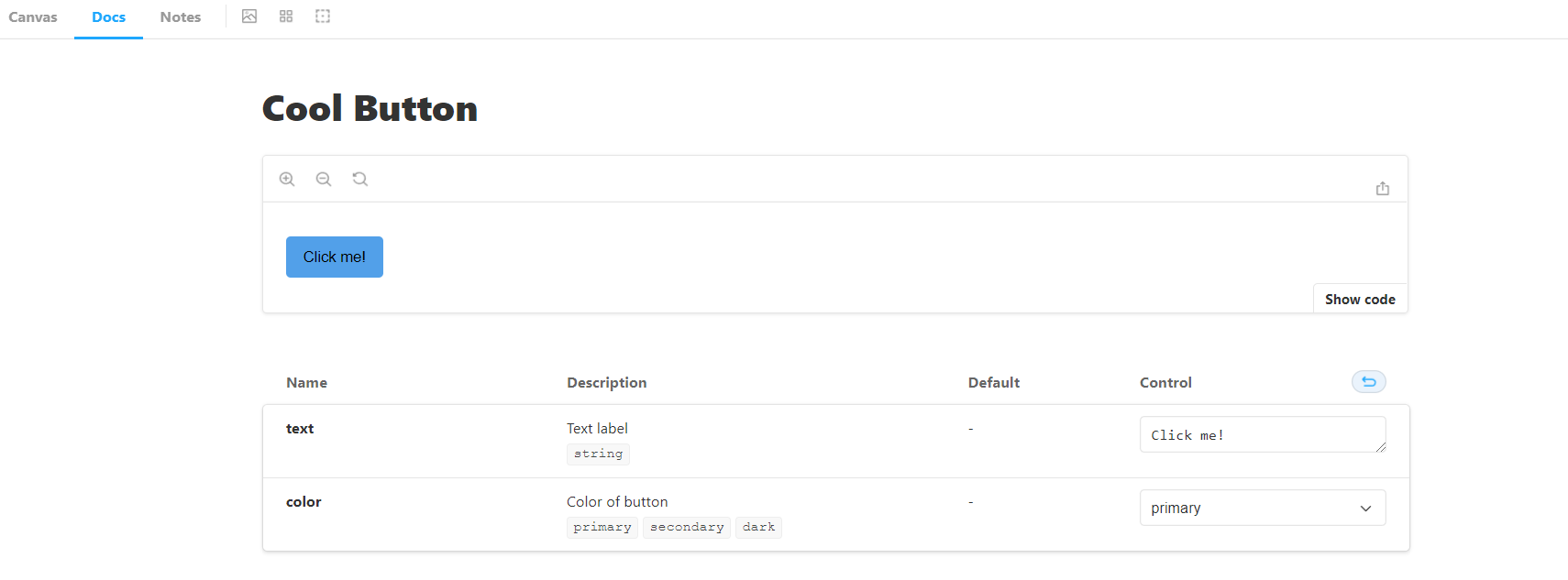Open the color dropdown showing primary
1568x580 pixels.
pos(1262,507)
